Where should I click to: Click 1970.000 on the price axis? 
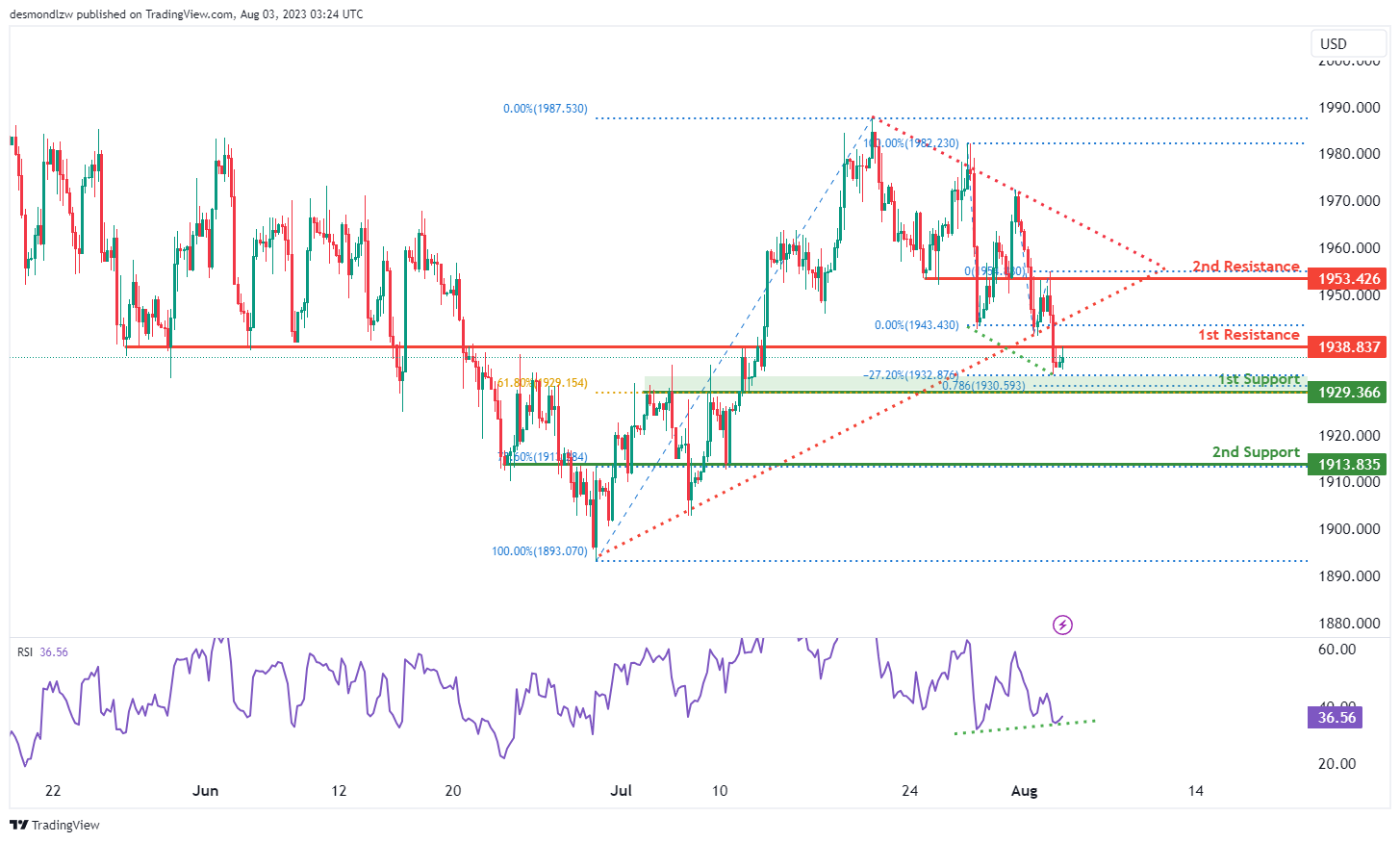pyautogui.click(x=1349, y=201)
